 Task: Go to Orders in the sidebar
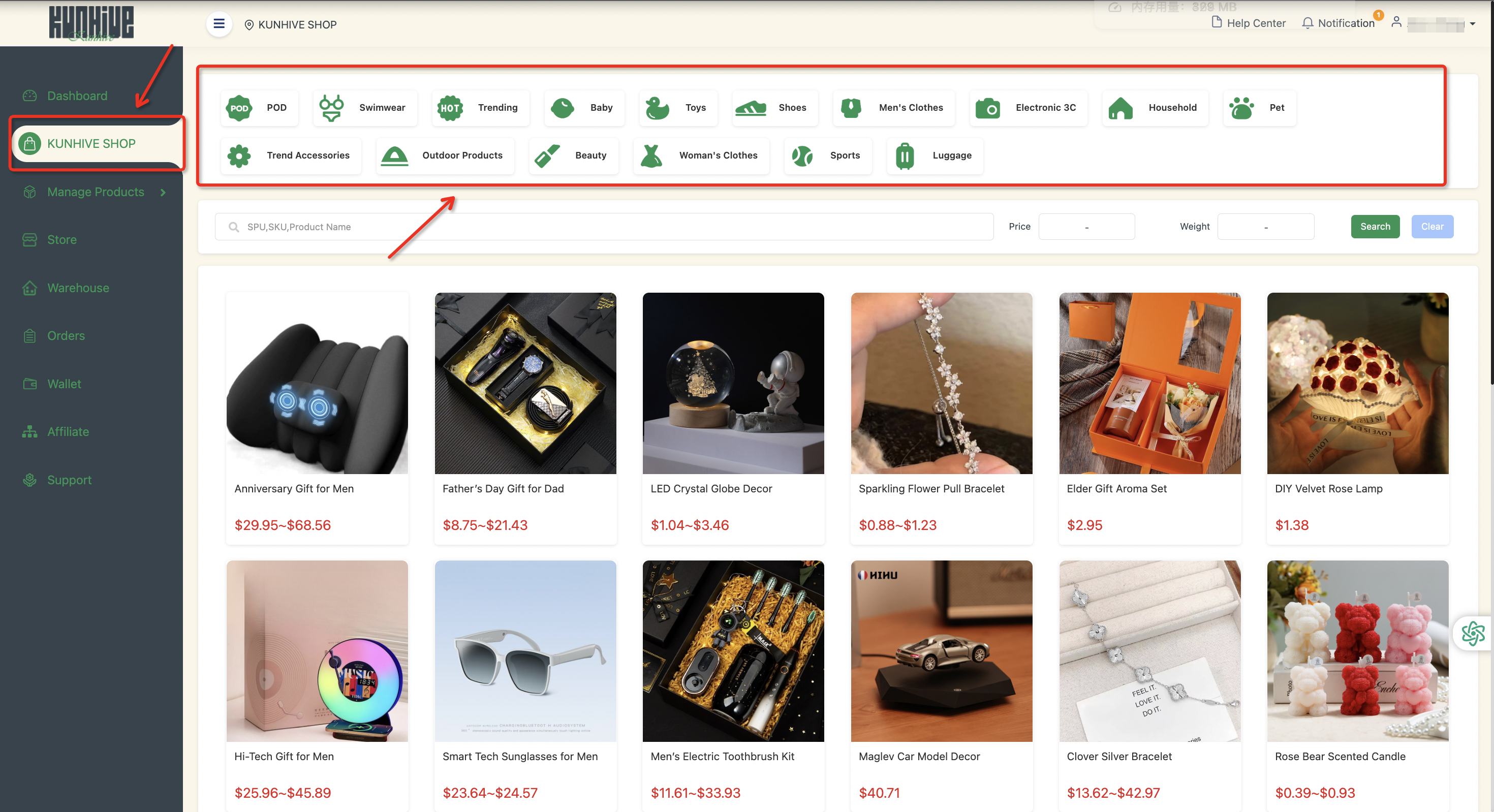pos(66,336)
